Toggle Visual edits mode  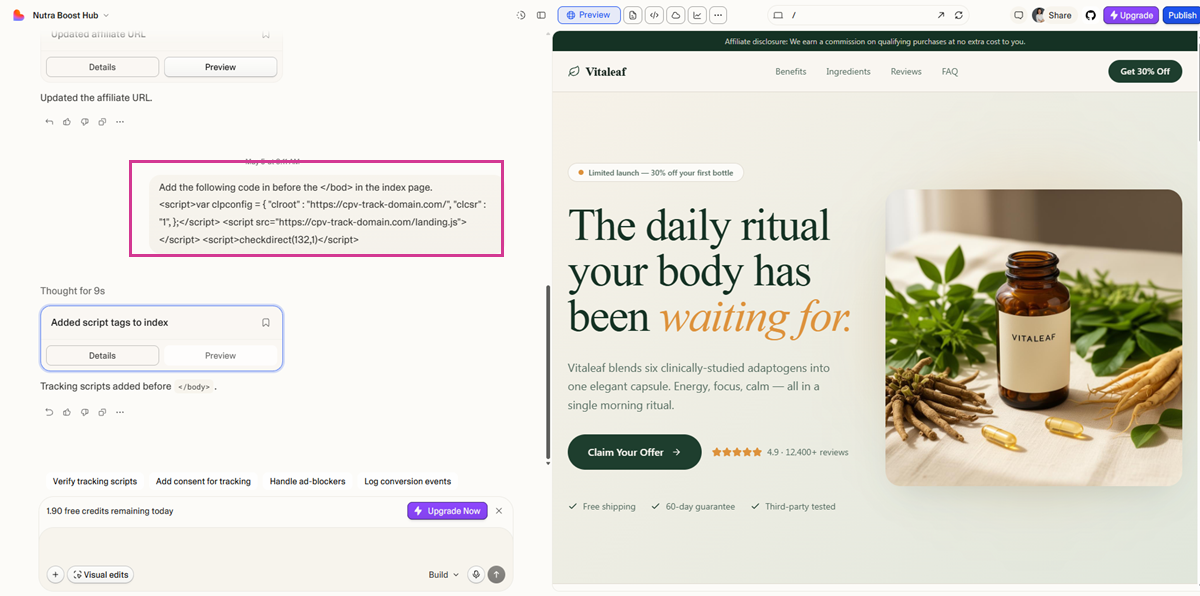[100, 575]
